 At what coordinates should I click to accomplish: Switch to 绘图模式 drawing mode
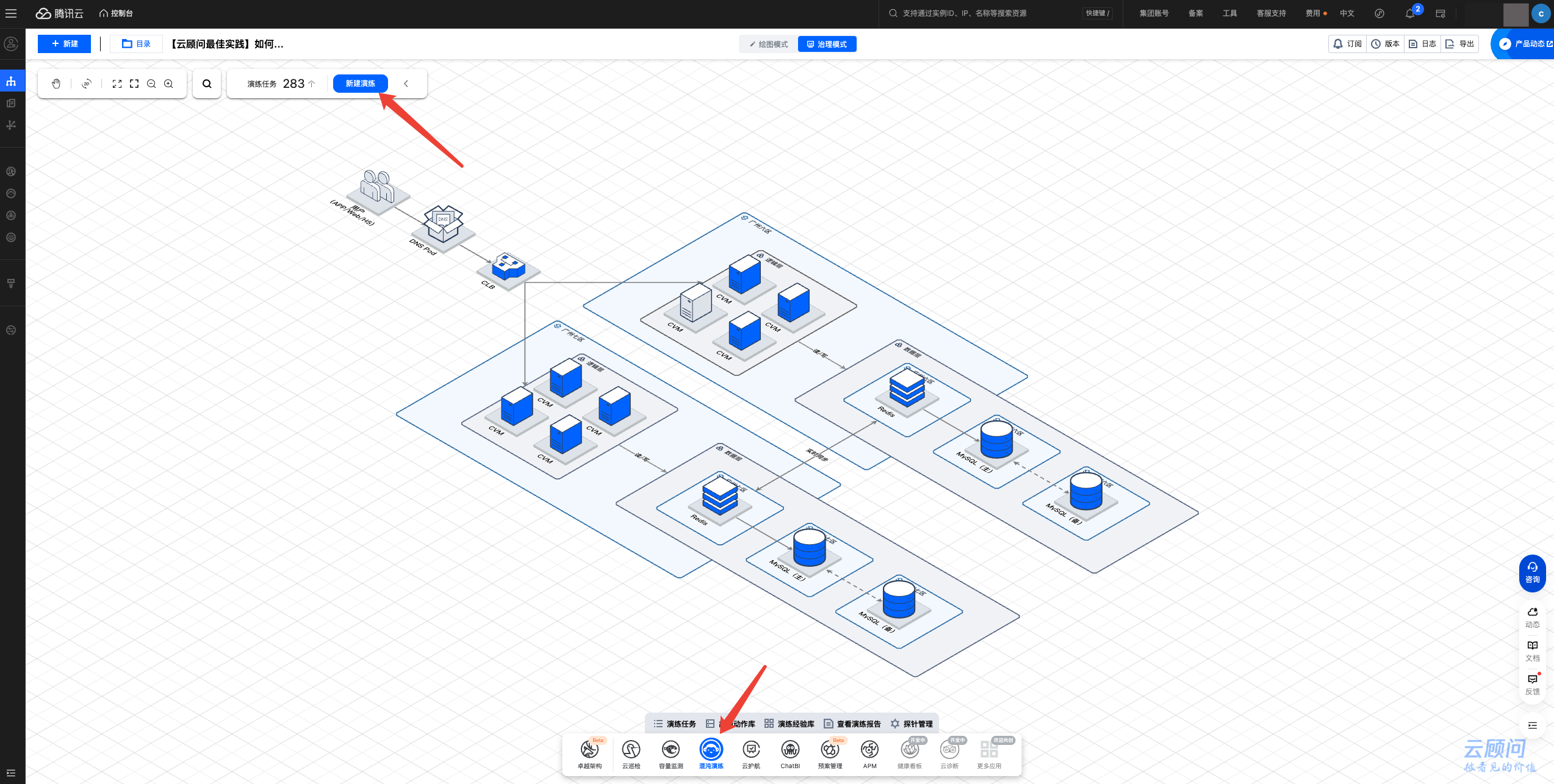(769, 44)
